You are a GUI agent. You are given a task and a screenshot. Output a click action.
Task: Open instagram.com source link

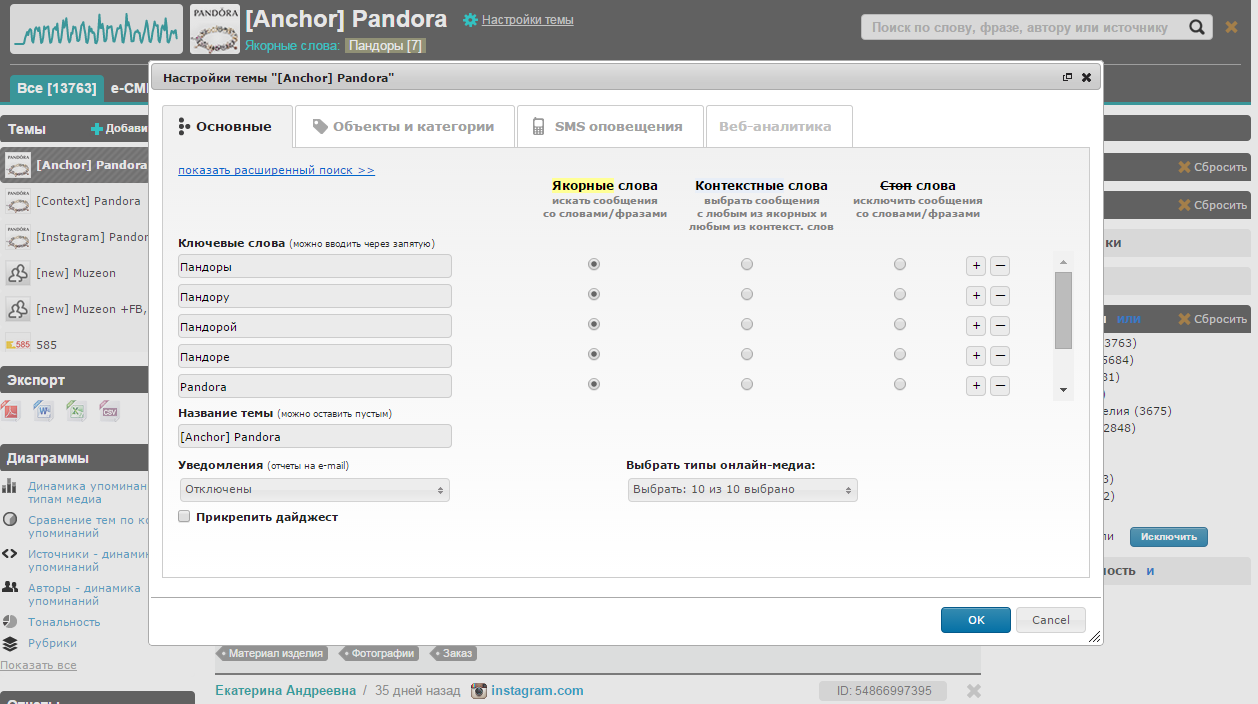pos(537,691)
